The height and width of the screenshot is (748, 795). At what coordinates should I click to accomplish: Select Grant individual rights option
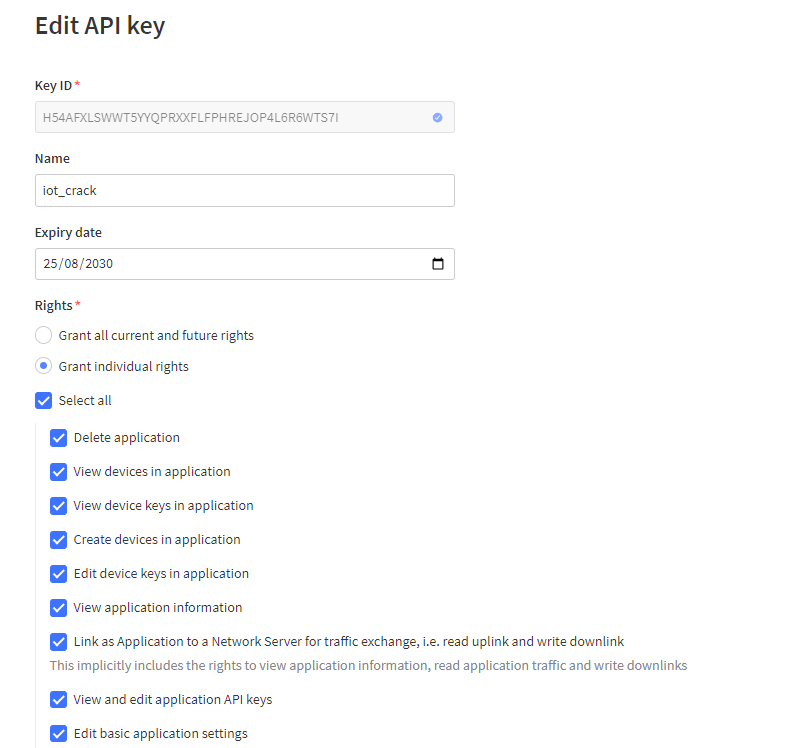44,366
